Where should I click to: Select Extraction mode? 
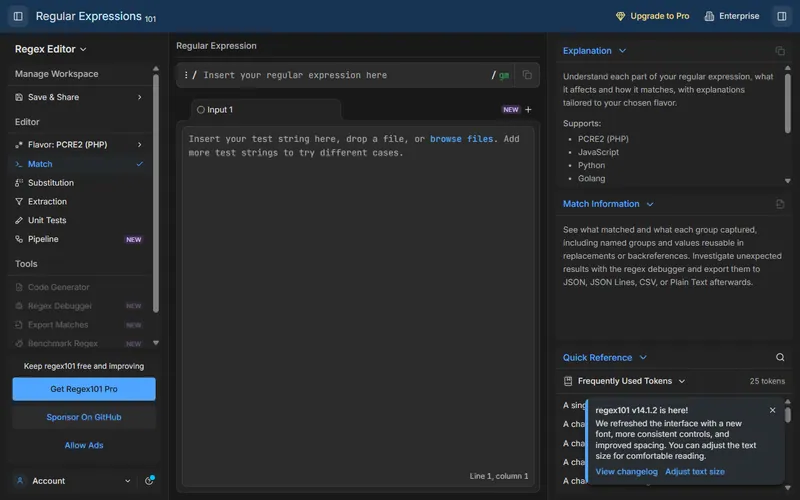click(x=79, y=202)
